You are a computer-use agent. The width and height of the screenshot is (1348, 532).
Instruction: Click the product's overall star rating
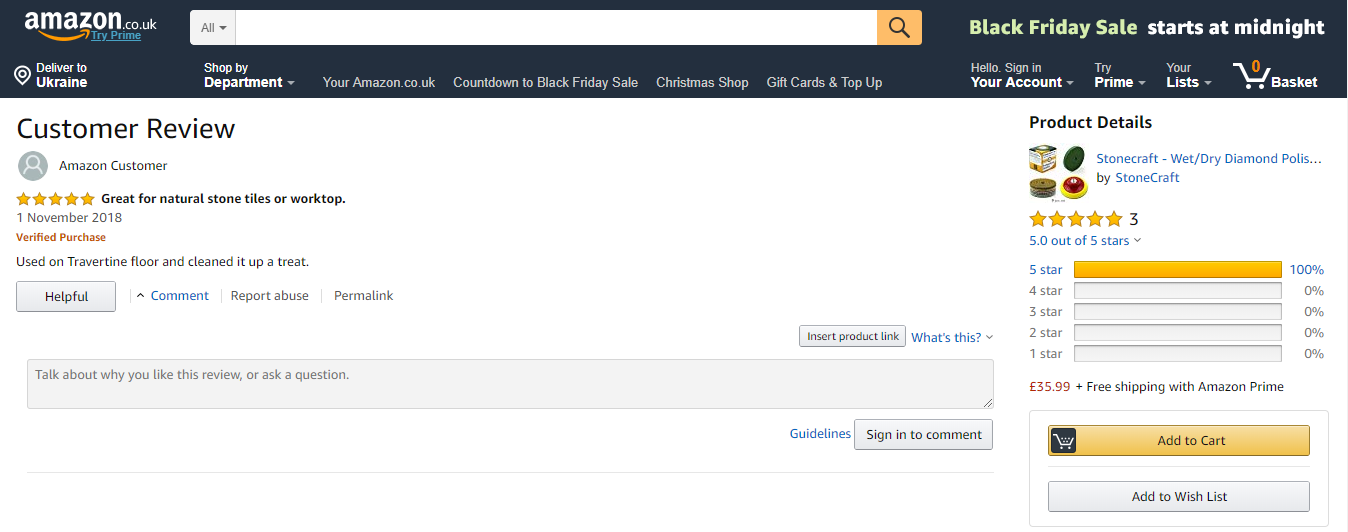pyautogui.click(x=1076, y=219)
